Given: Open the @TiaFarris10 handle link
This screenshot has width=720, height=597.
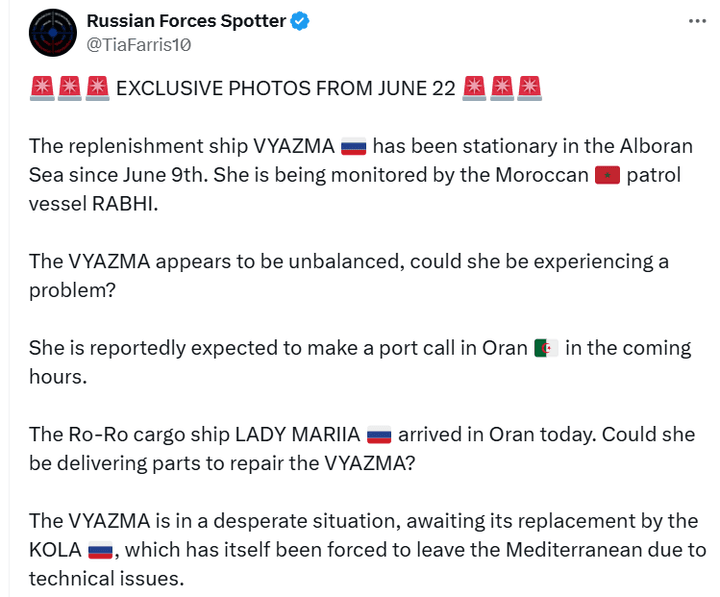Looking at the screenshot, I should pyautogui.click(x=139, y=45).
